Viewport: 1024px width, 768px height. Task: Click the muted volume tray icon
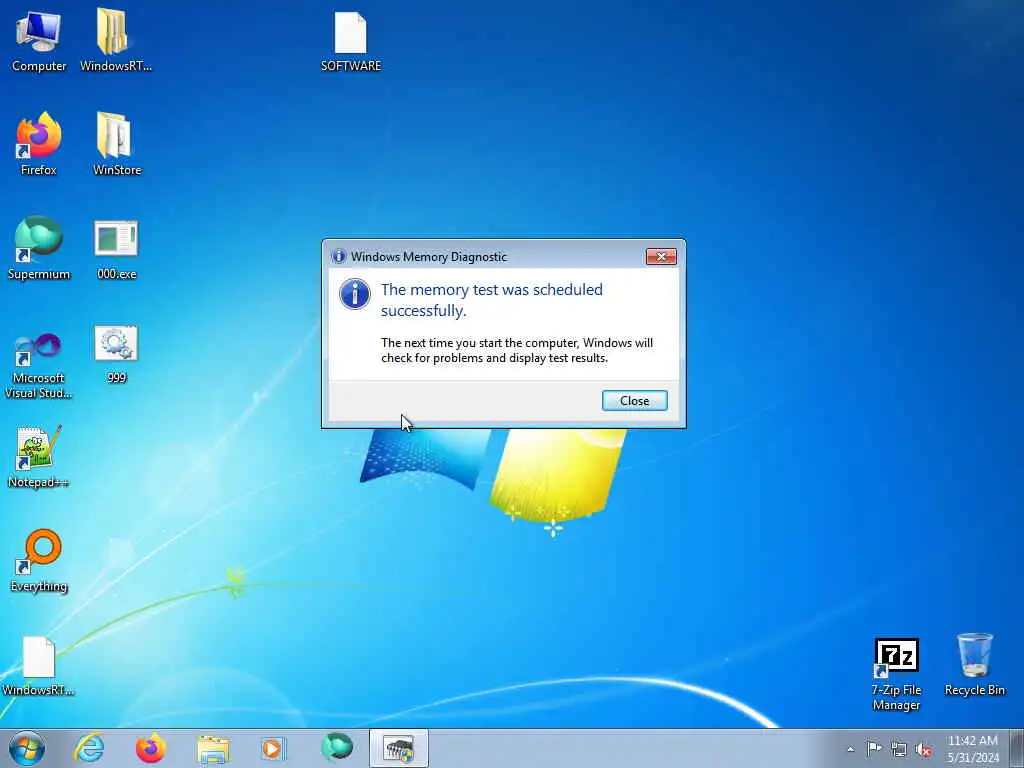click(x=923, y=749)
